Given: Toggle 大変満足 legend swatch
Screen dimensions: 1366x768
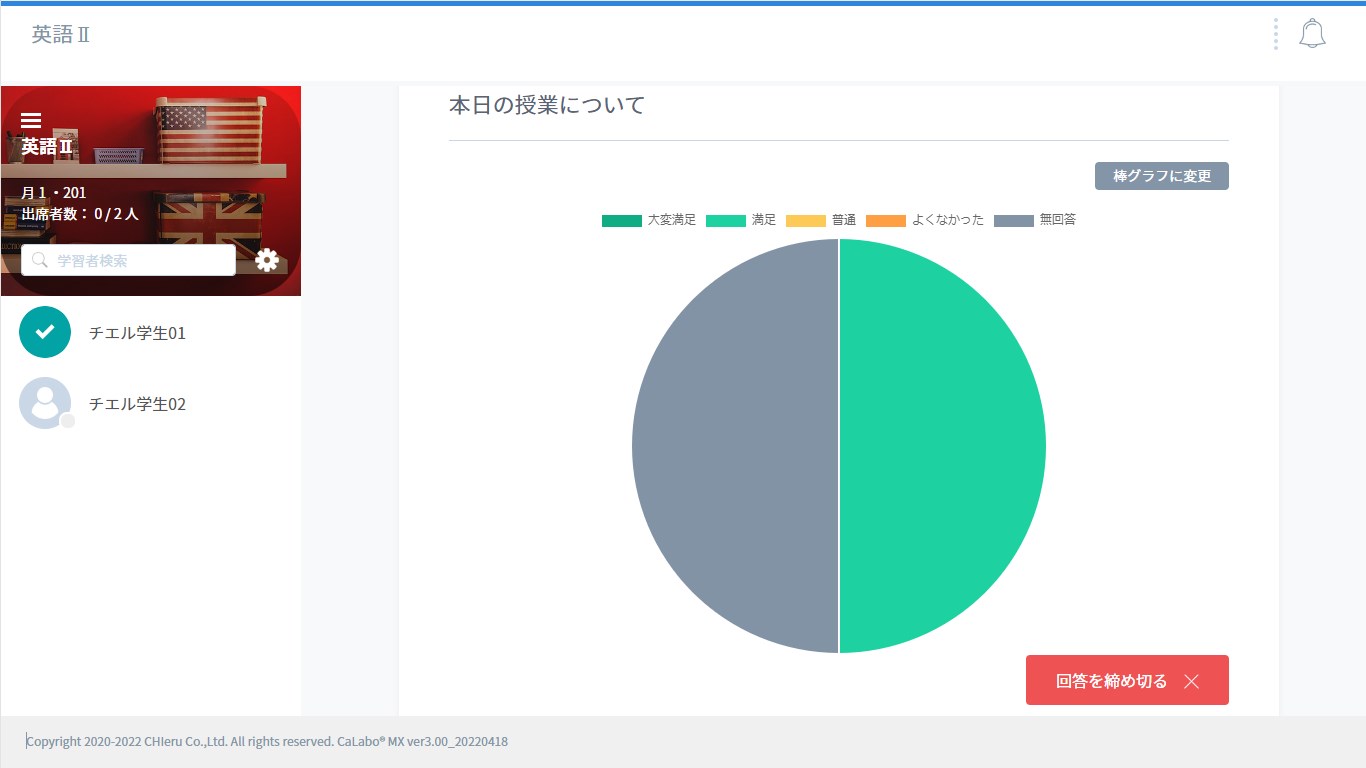Looking at the screenshot, I should point(621,220).
